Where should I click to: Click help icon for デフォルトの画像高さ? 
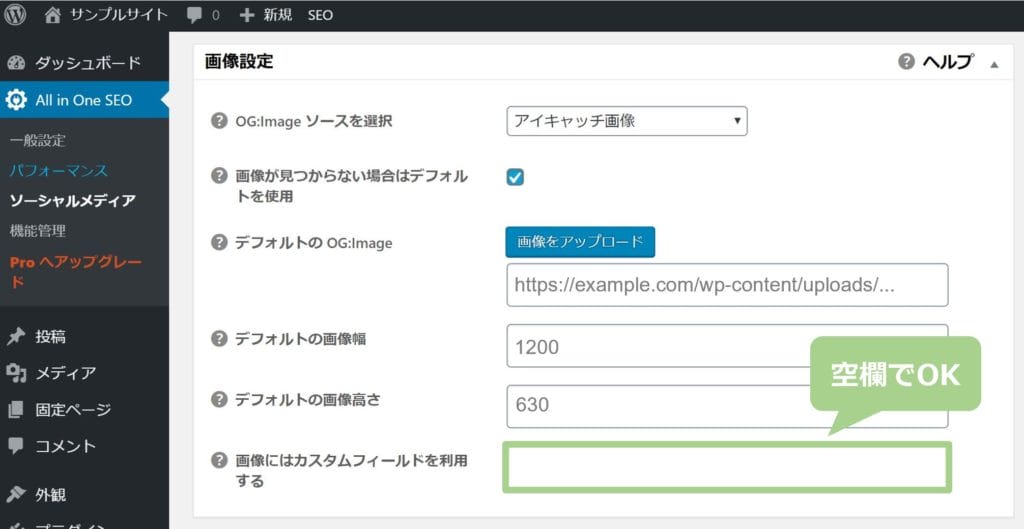219,398
